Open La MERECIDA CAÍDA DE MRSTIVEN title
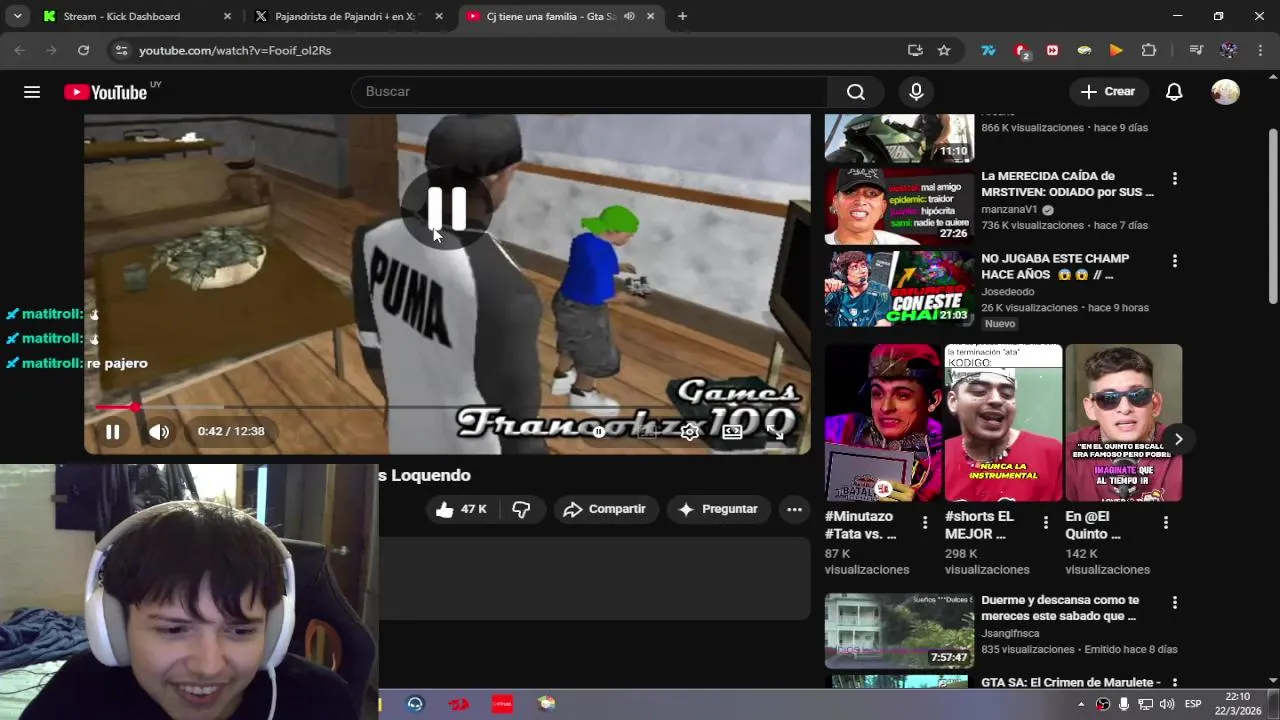1280x720 pixels. tap(1067, 184)
